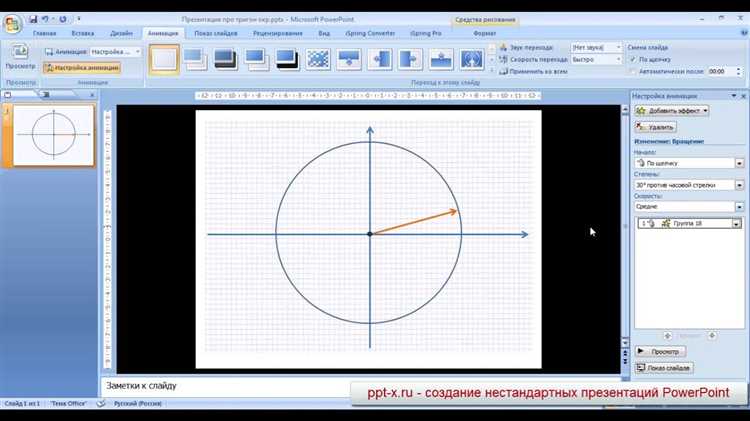
Task: Open the Формат drawing tools tab
Action: click(485, 33)
